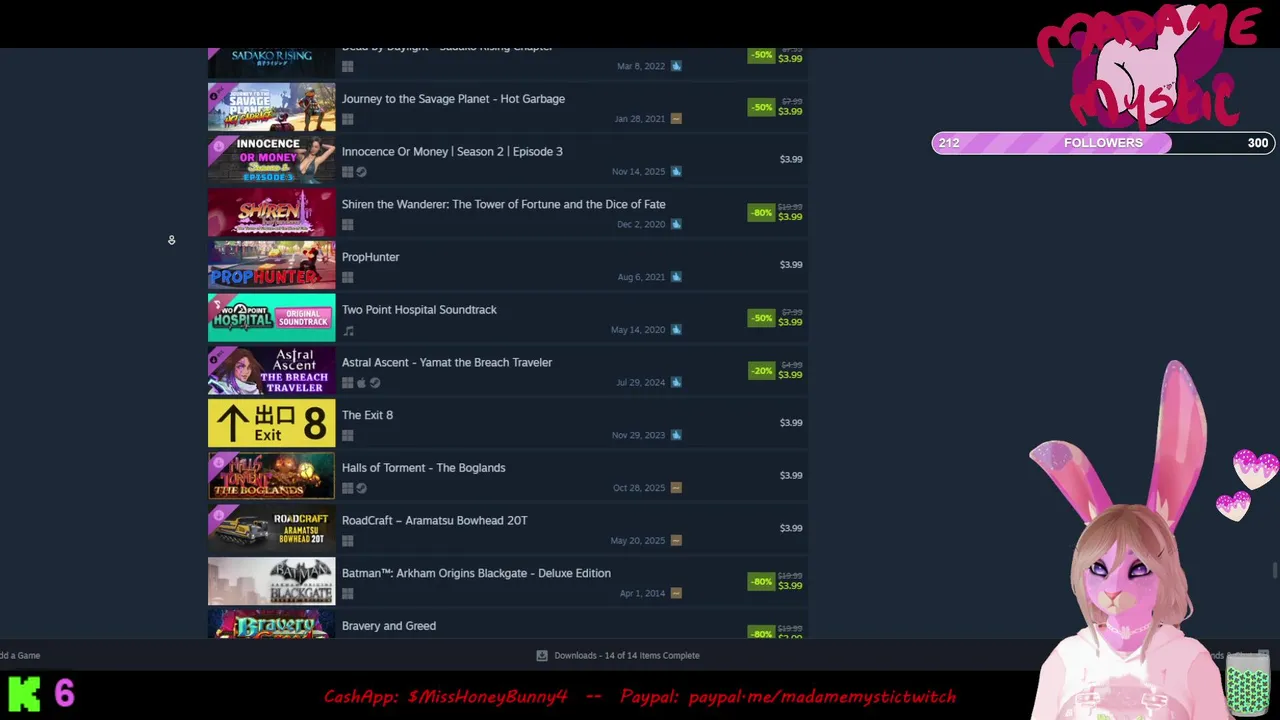Click the positive review thumb for Sadako Rising
This screenshot has height=720, width=1280.
(x=676, y=66)
